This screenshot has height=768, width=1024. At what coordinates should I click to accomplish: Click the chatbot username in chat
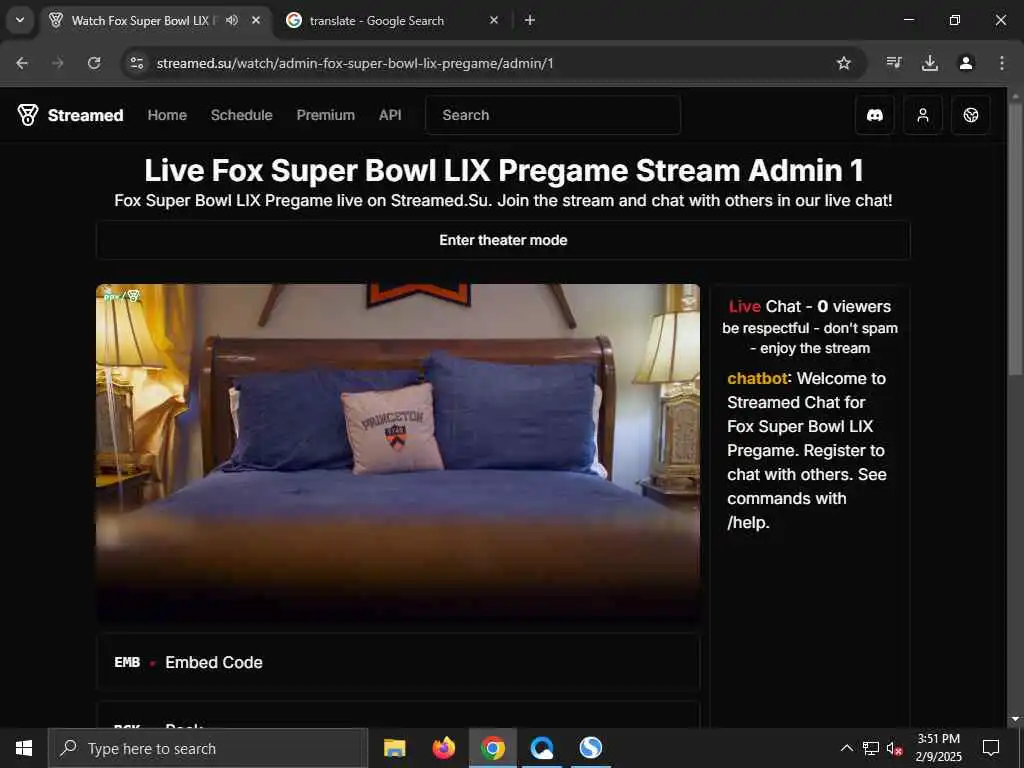click(x=758, y=379)
